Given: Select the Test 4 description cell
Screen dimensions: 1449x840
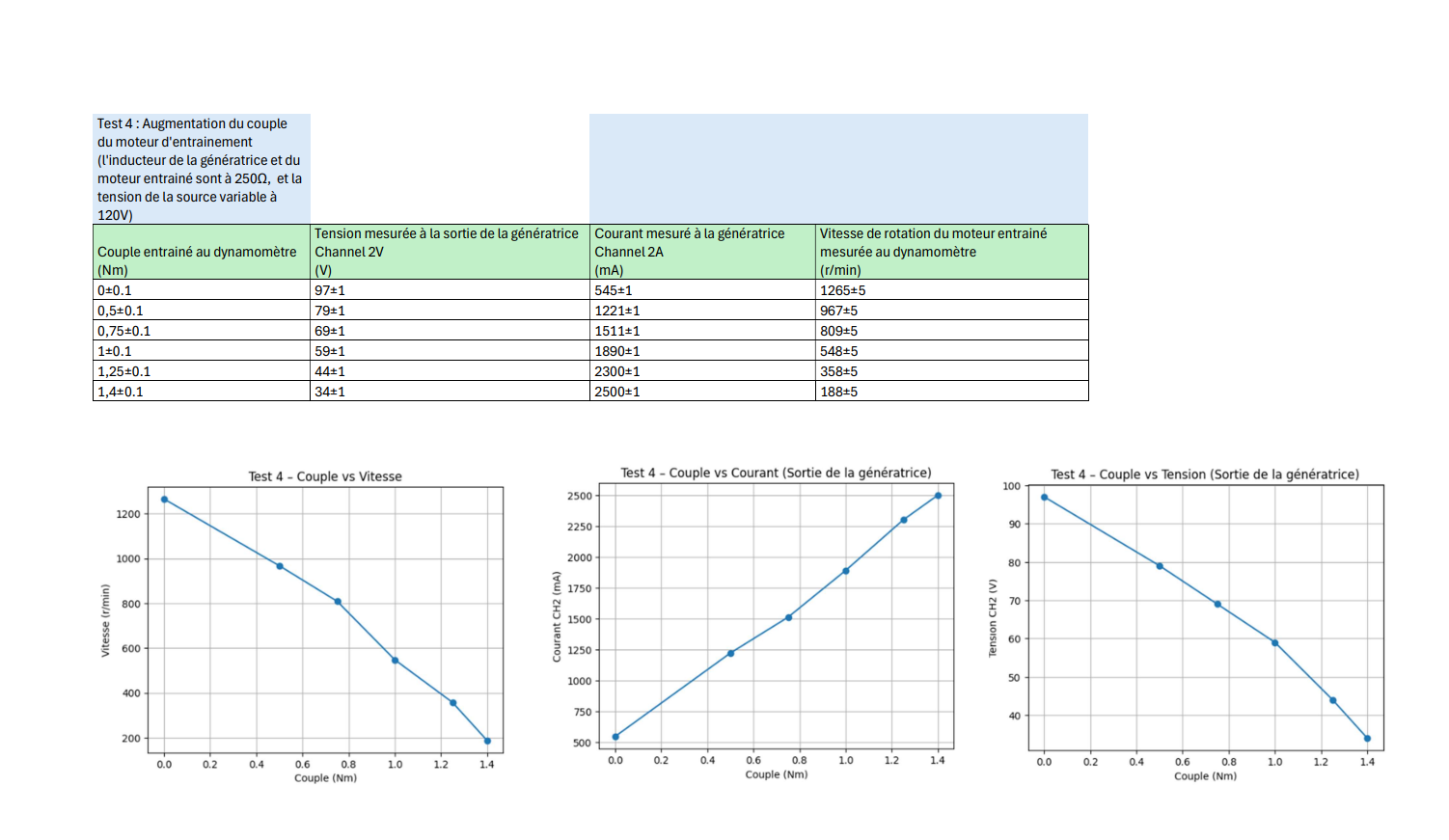Looking at the screenshot, I should click(x=201, y=169).
